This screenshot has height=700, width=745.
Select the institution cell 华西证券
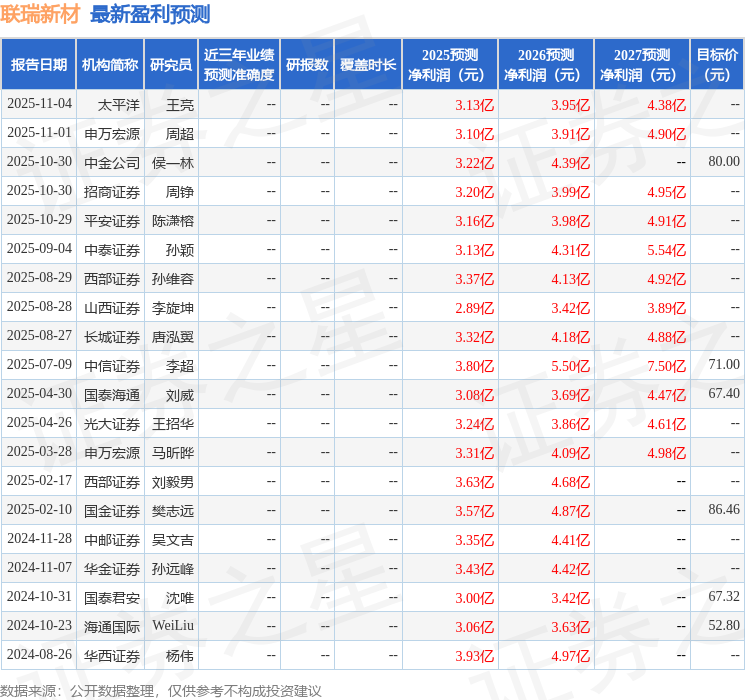tap(112, 656)
